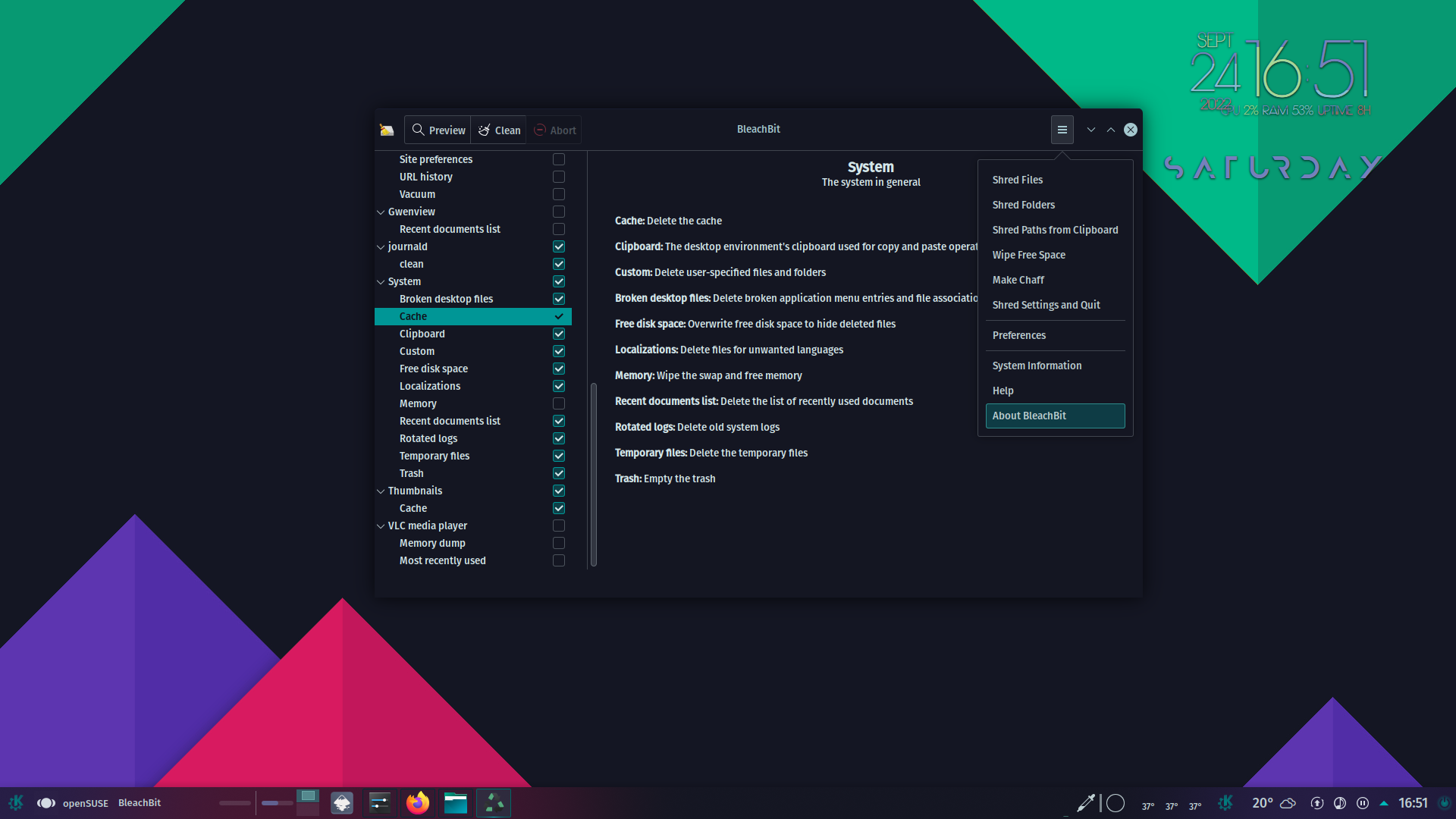
Task: Click the BleachBit app icon in the titlebar
Action: pos(387,130)
